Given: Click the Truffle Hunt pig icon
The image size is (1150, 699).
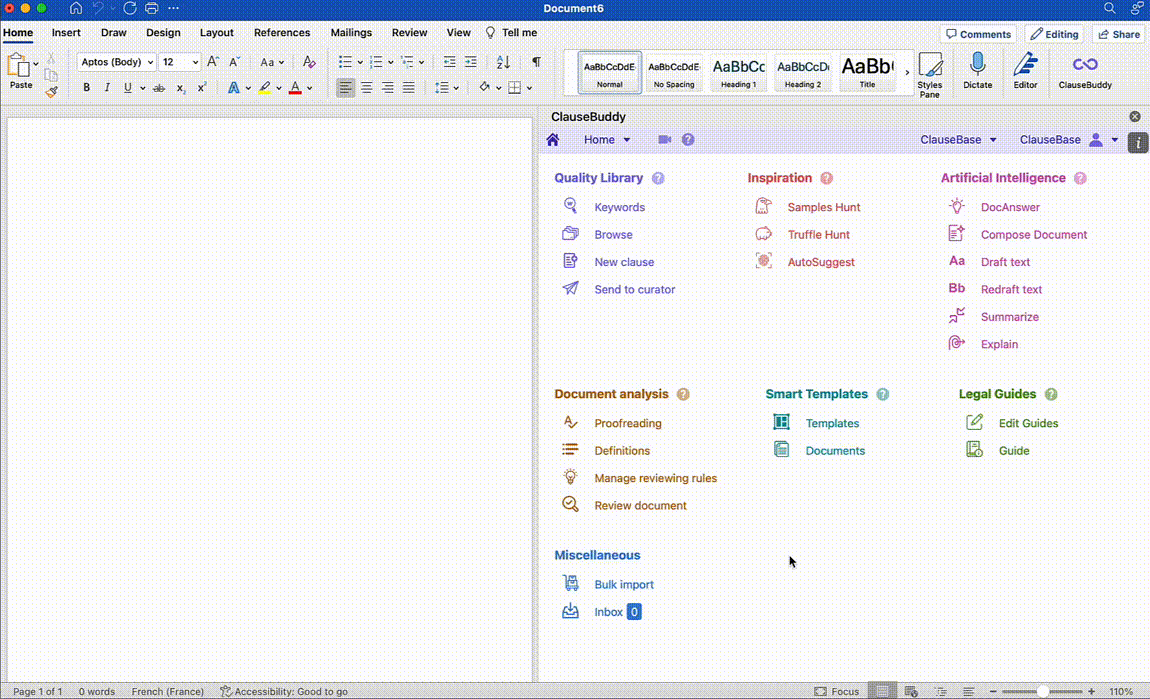Looking at the screenshot, I should 763,234.
